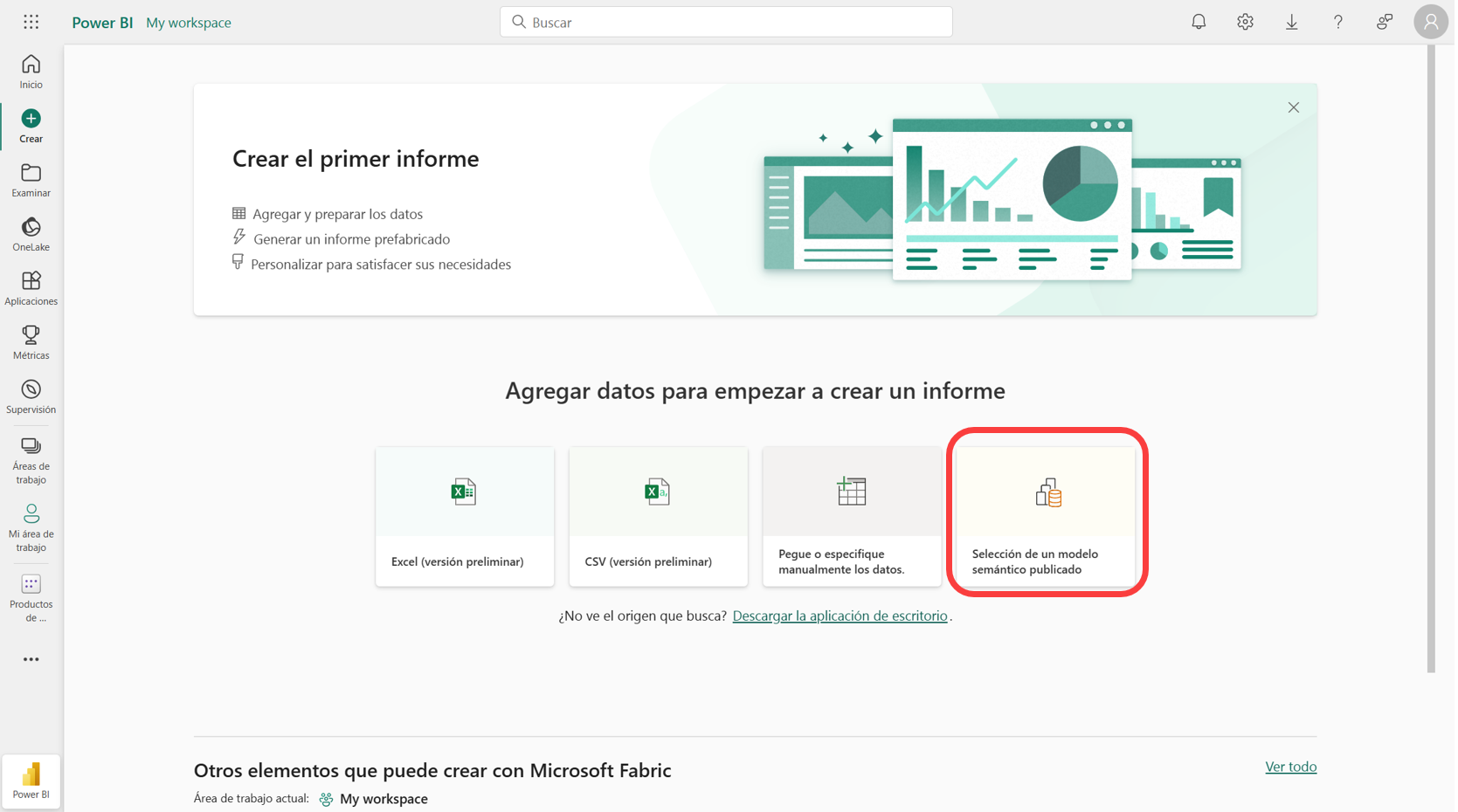Image resolution: width=1458 pixels, height=812 pixels.
Task: Click Generar un informe prefabricado text
Action: (x=351, y=239)
